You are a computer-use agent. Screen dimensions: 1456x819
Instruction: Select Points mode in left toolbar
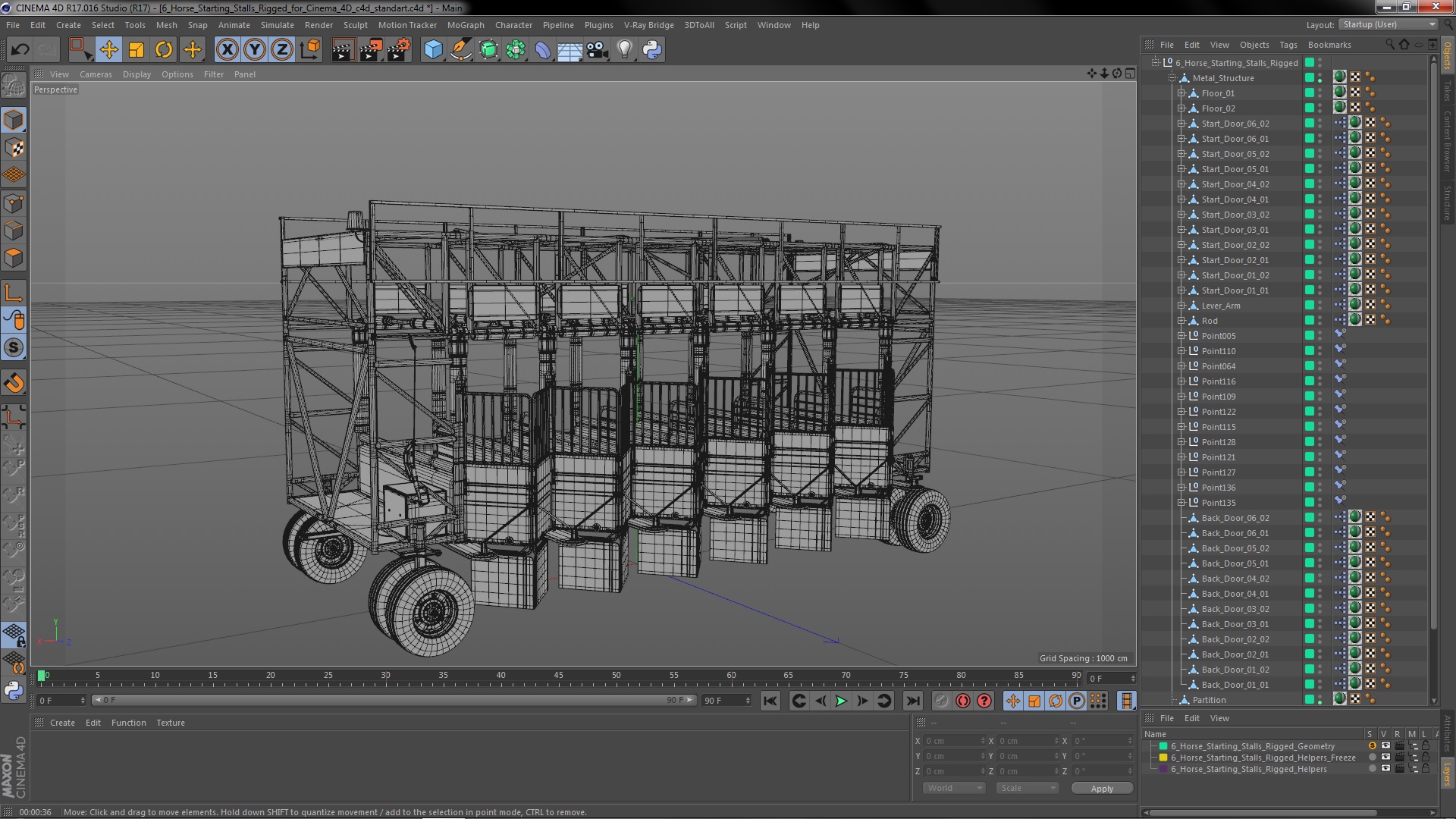[x=14, y=203]
